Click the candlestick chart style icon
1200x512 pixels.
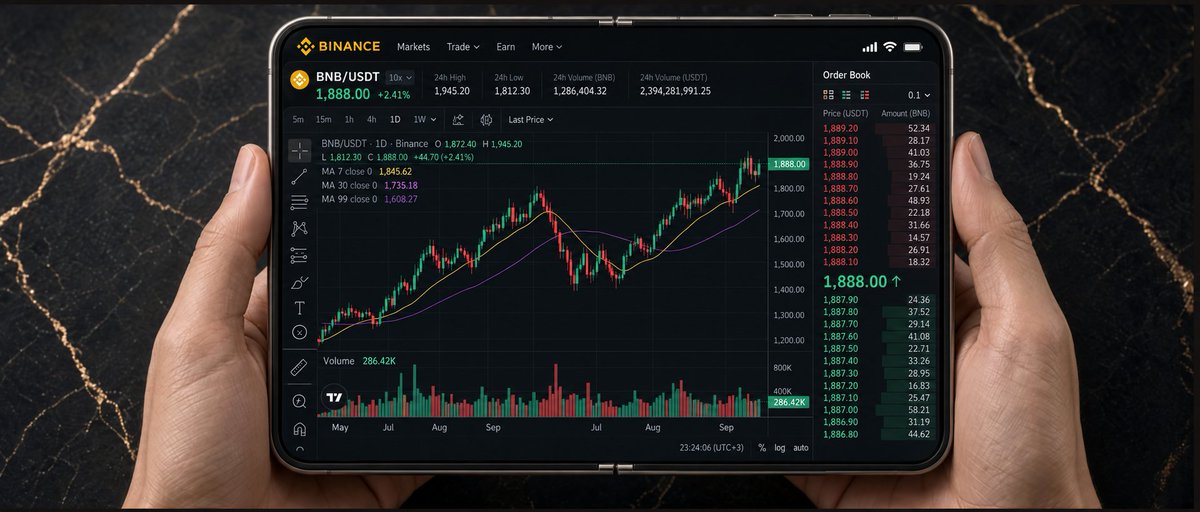(486, 119)
